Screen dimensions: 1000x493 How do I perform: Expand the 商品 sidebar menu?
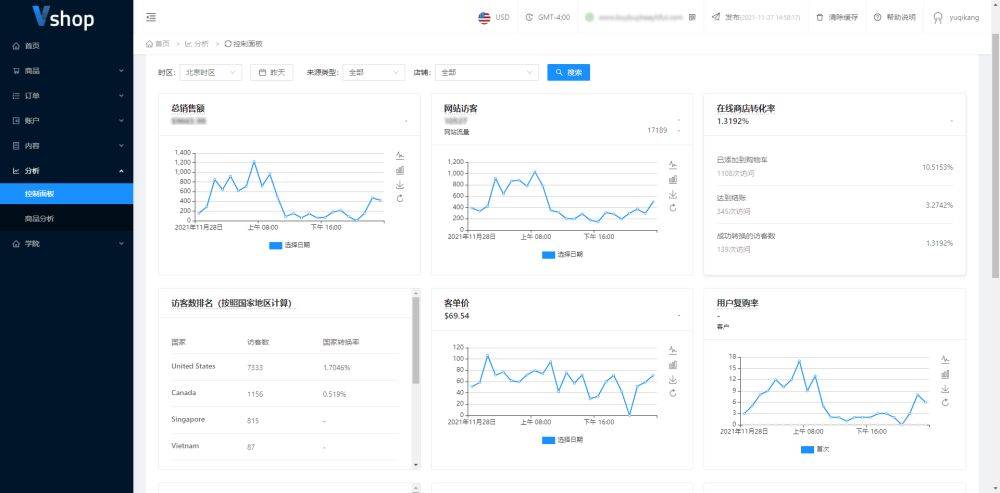click(66, 71)
